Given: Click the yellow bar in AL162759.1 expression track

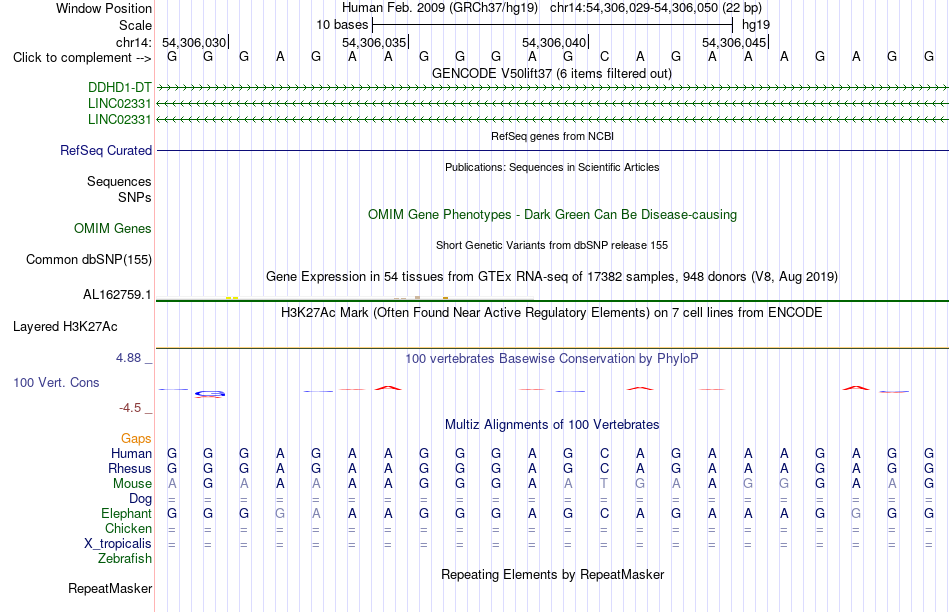Looking at the screenshot, I should click(232, 298).
